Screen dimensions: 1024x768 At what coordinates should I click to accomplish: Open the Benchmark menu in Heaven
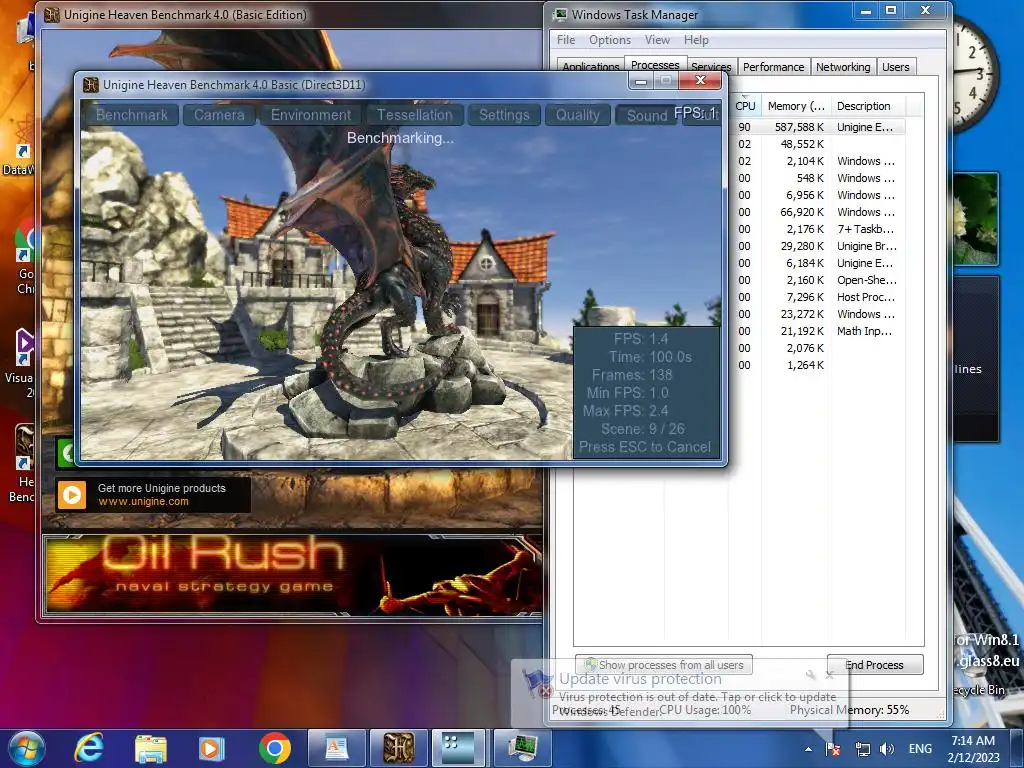(131, 115)
